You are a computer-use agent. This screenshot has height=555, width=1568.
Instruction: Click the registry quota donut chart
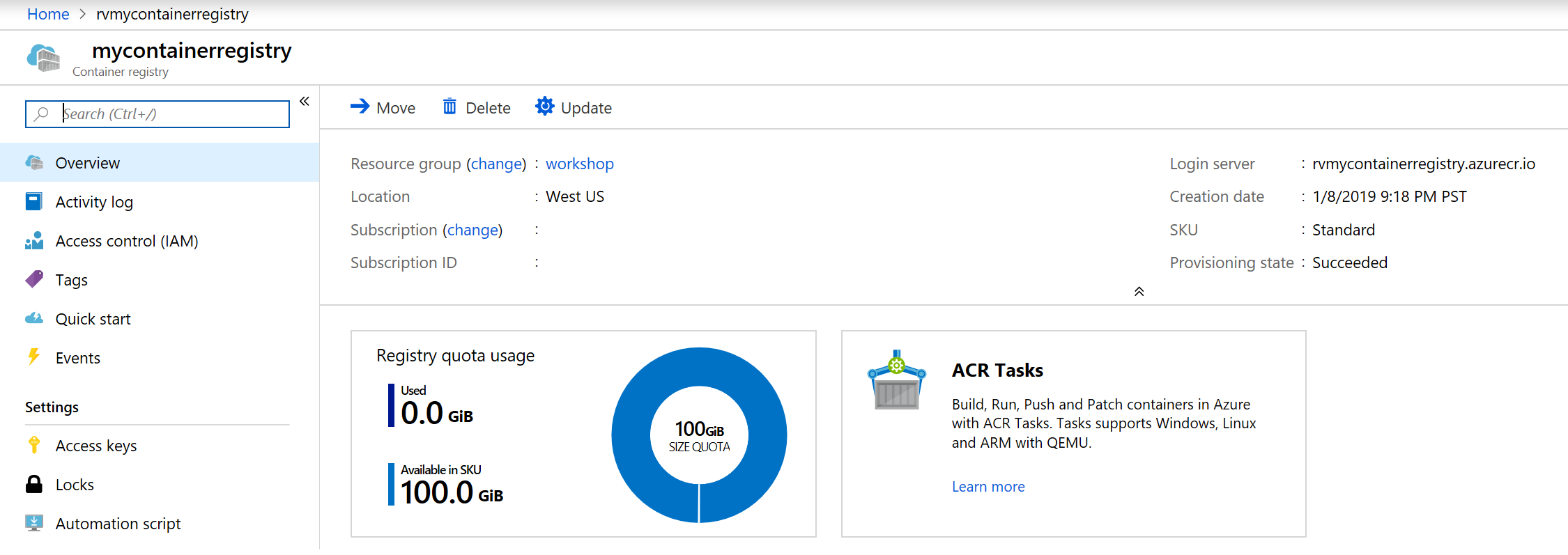699,435
